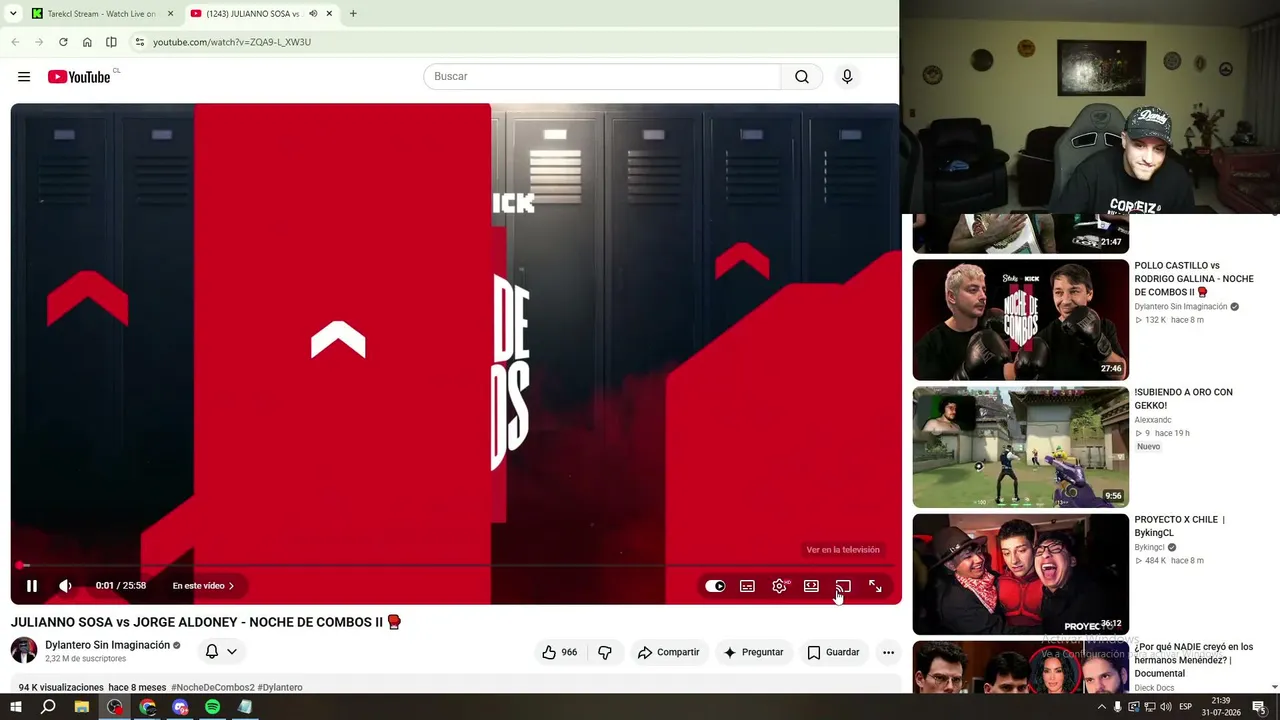
Task: Click the browser home button
Action: [x=87, y=42]
